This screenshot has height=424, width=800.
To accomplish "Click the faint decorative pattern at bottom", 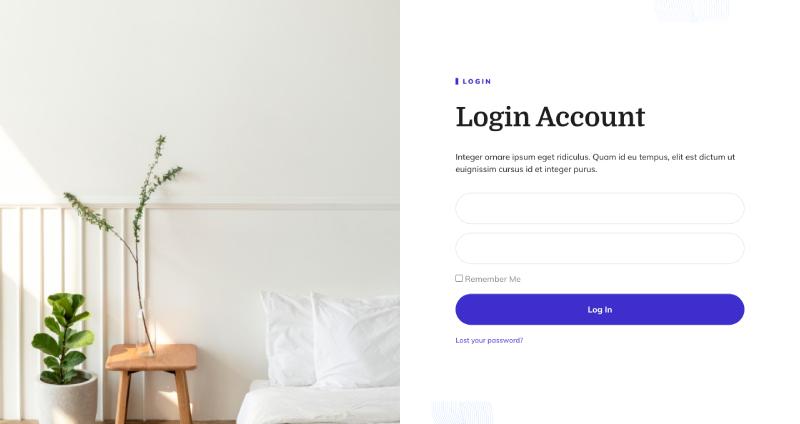I will [x=462, y=412].
